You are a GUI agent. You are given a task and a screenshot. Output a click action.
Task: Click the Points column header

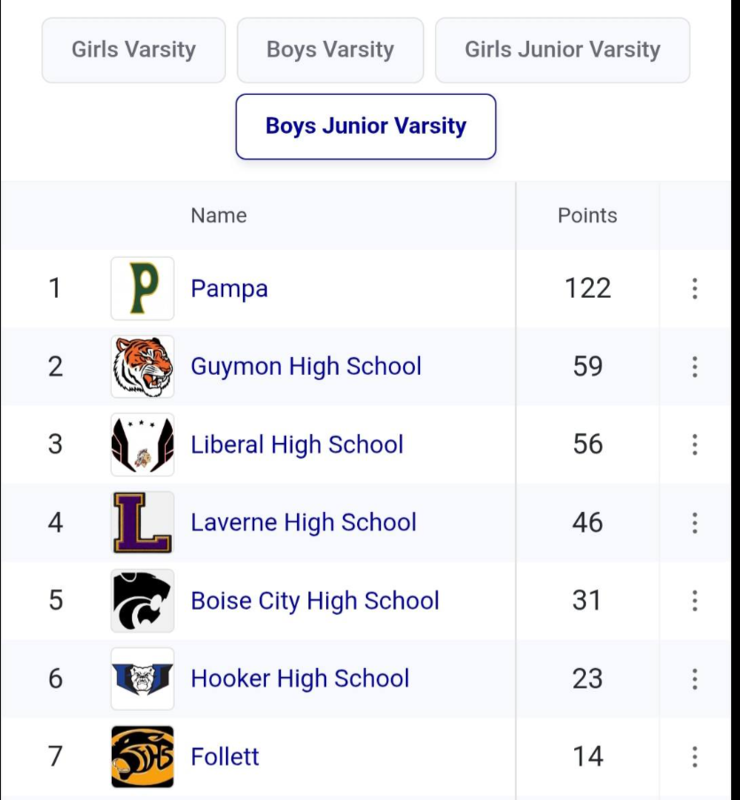587,215
